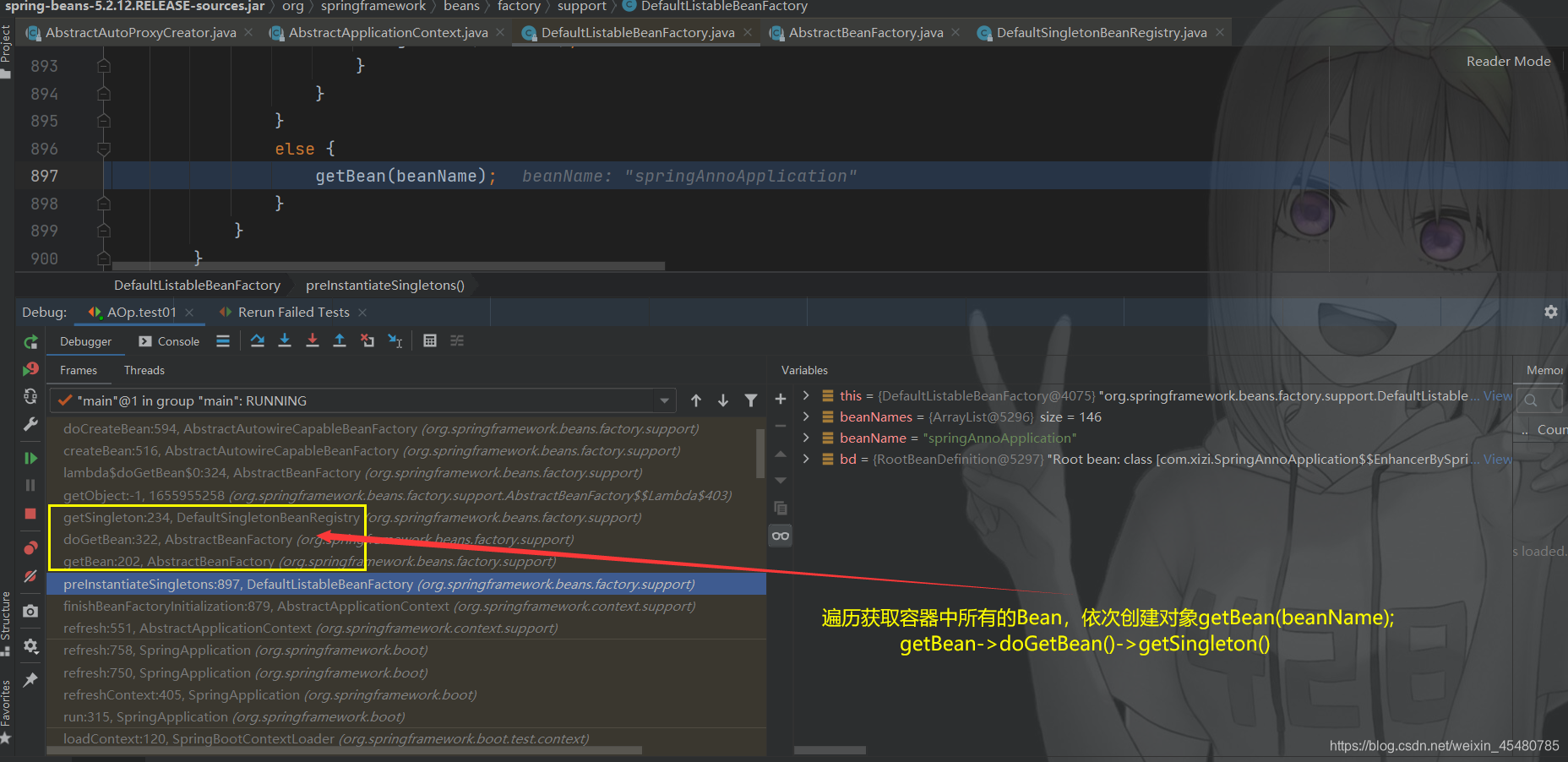Viewport: 1568px width, 762px height.
Task: Open Debugger tab
Action: tap(85, 341)
